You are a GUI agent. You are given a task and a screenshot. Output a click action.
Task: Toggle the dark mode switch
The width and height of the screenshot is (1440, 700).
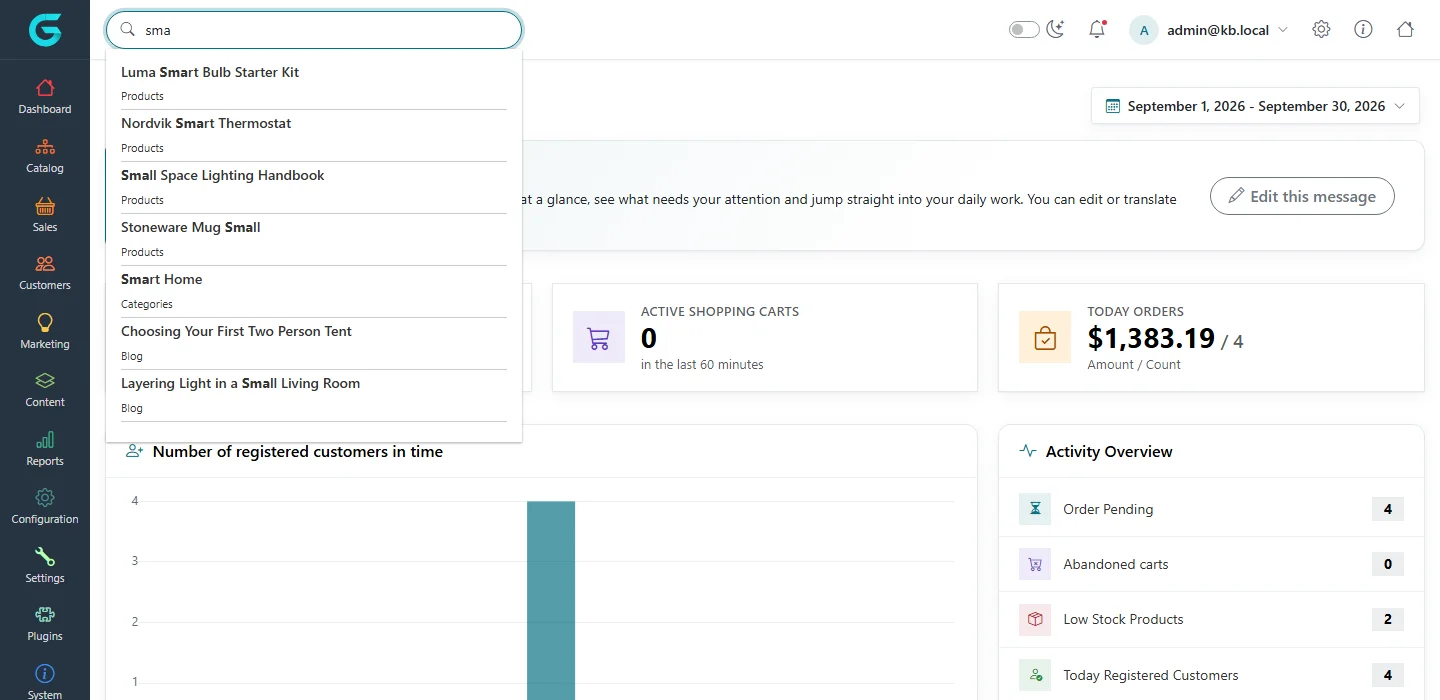(1024, 30)
